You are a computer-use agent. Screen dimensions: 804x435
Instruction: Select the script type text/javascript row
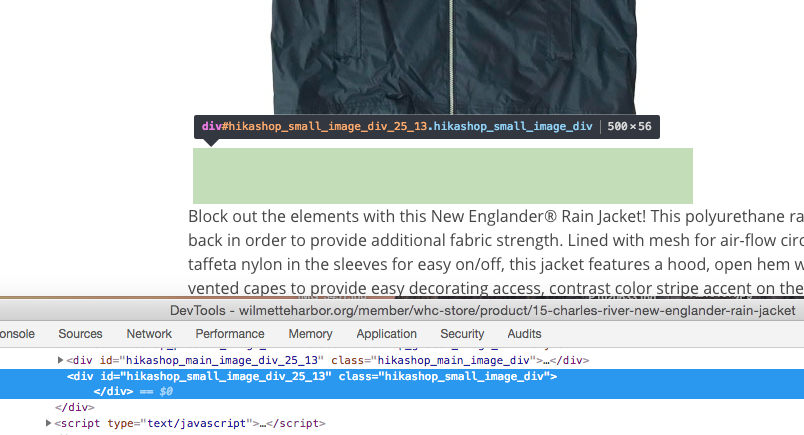pos(190,423)
